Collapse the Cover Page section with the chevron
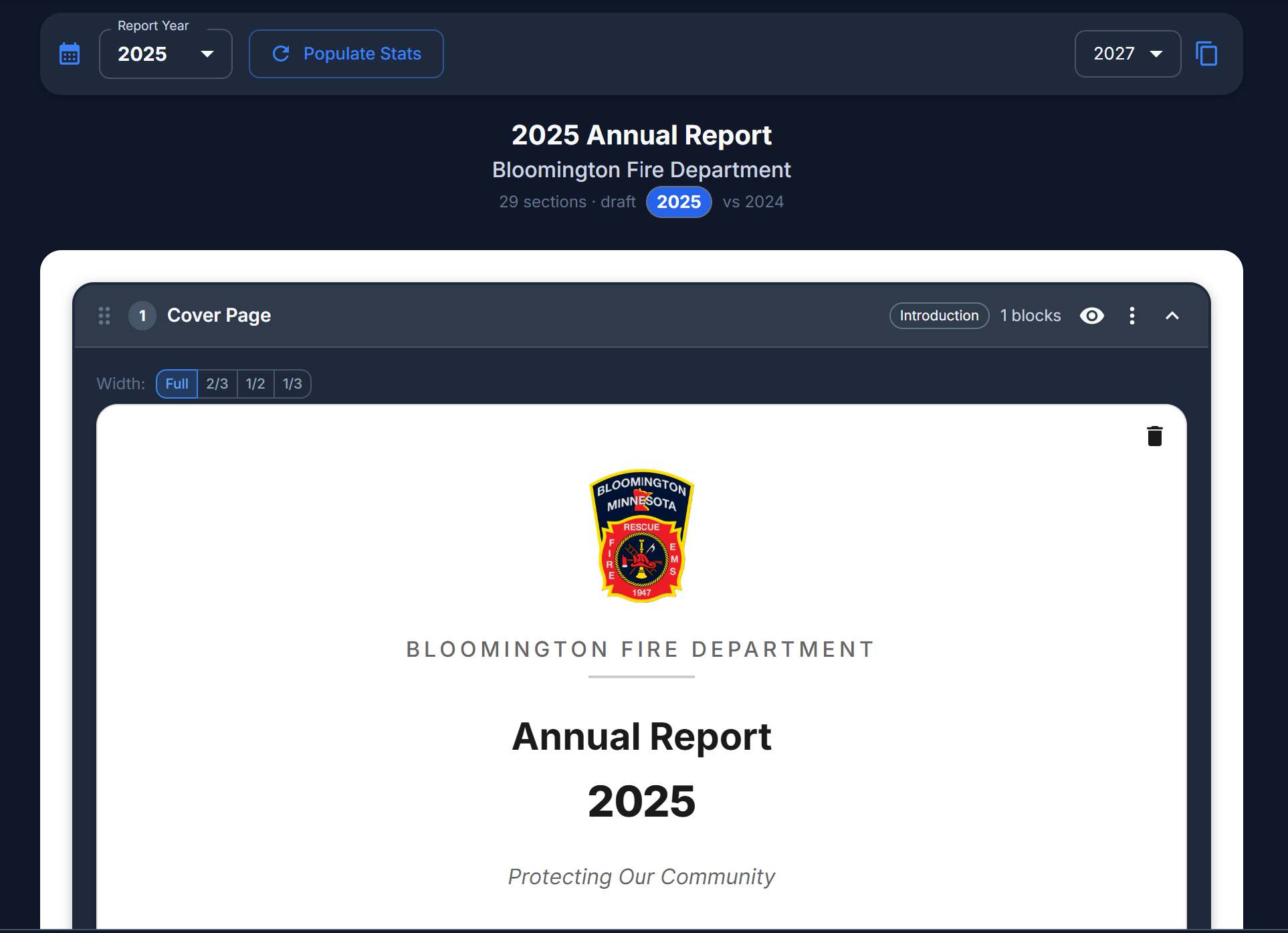Screen dimensions: 1288x933 1173,315
